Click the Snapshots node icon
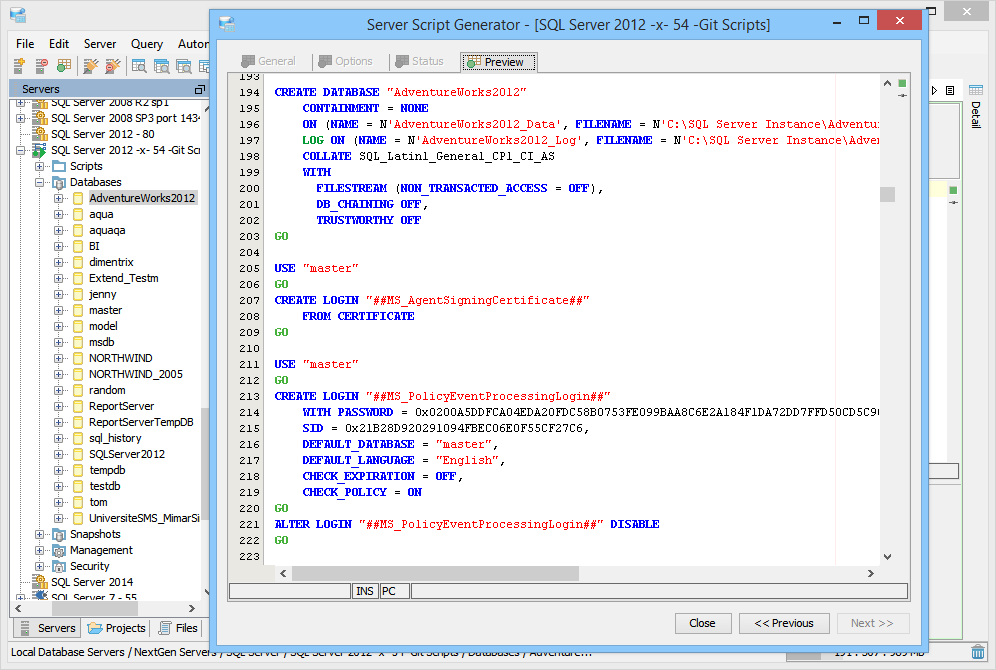This screenshot has width=996, height=670. [59, 534]
